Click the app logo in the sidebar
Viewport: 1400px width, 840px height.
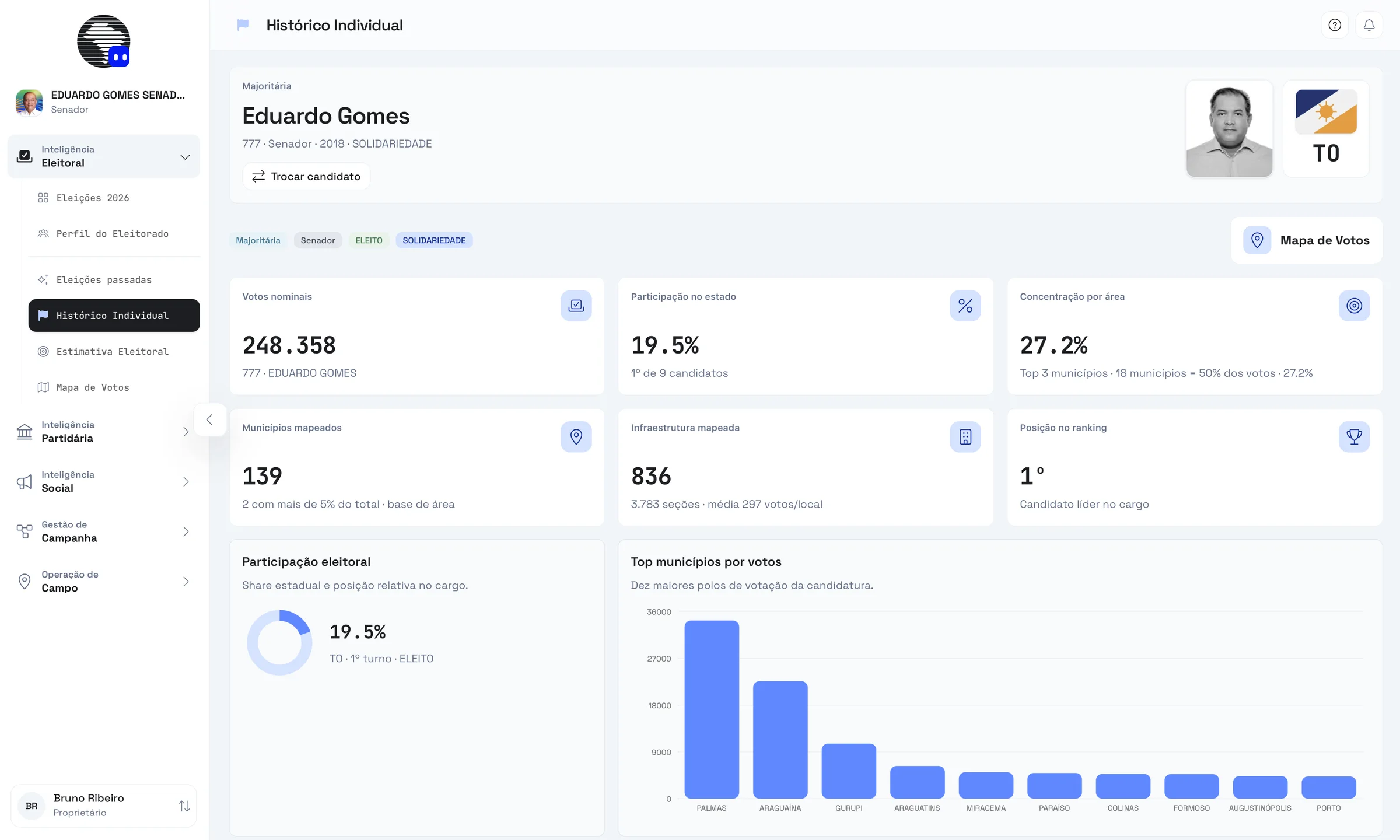point(104,41)
